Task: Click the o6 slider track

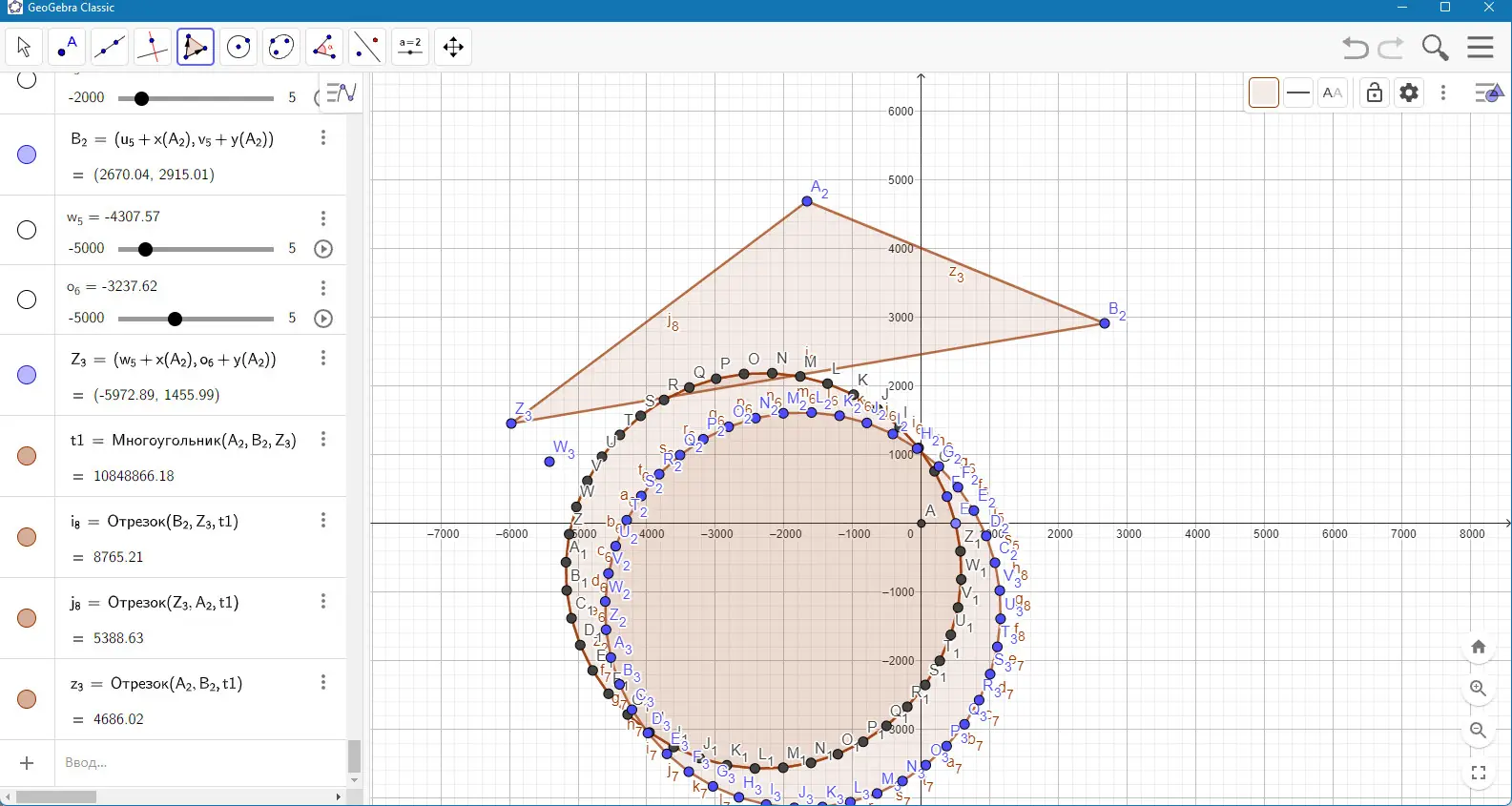Action: click(x=196, y=319)
